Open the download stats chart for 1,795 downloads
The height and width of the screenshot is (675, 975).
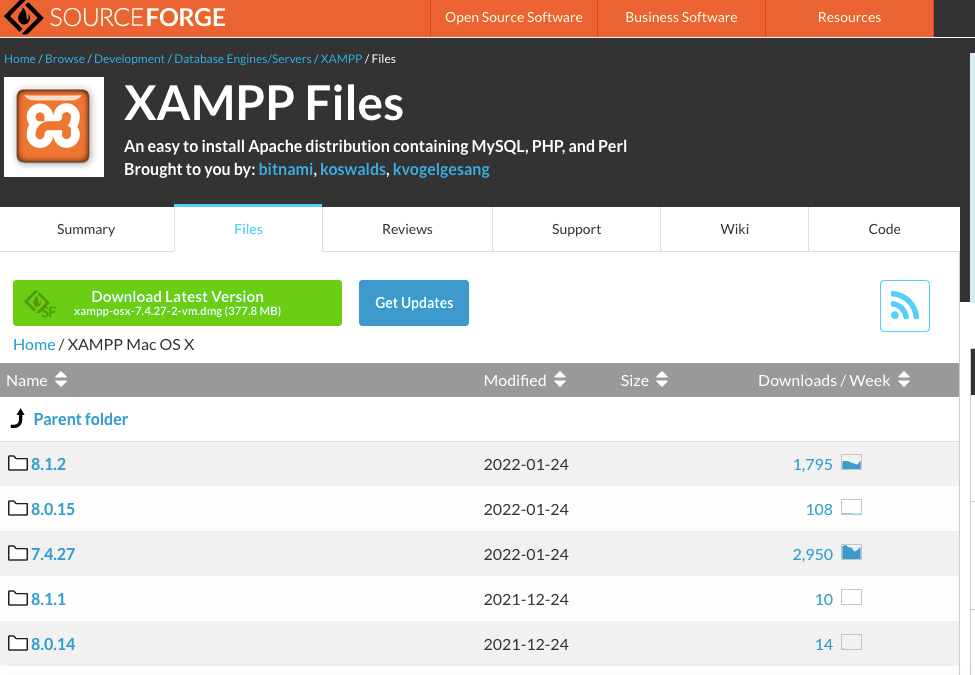(851, 462)
